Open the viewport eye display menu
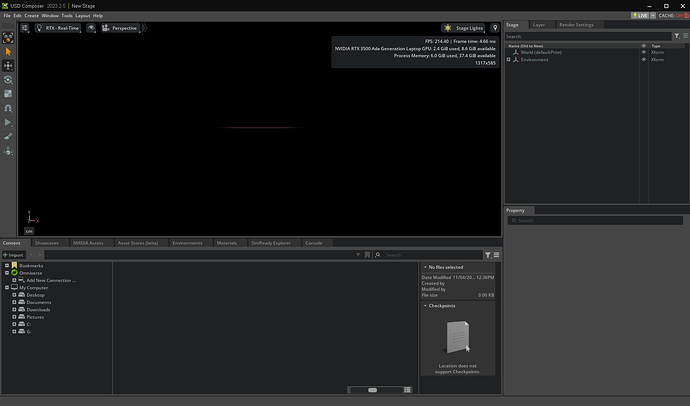This screenshot has height=406, width=690. tap(91, 28)
